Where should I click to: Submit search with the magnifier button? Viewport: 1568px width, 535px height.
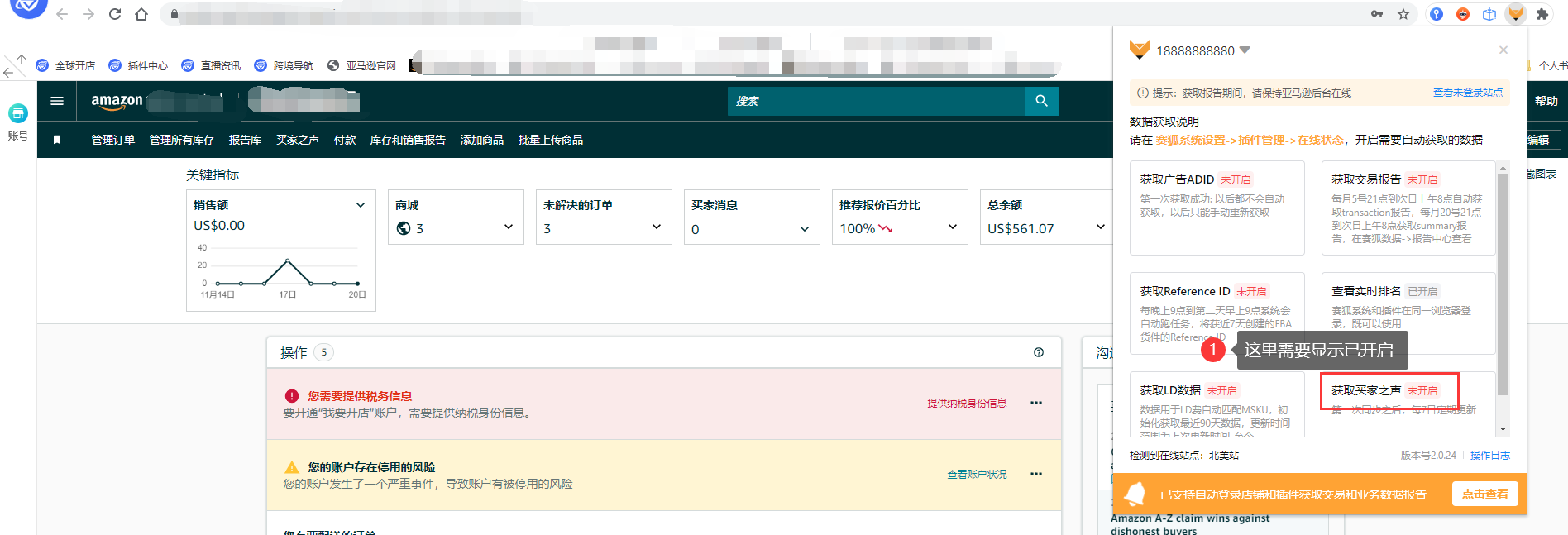click(x=1042, y=101)
